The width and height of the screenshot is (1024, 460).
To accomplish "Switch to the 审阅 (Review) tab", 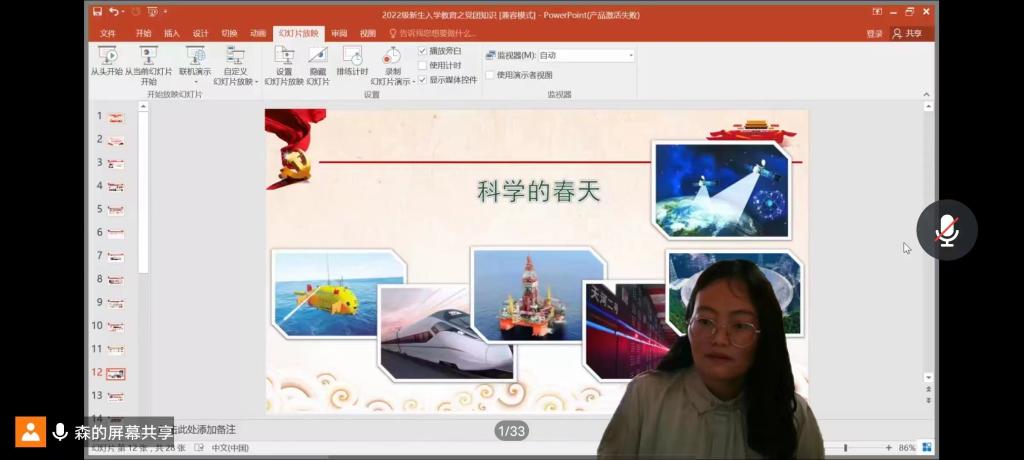I will click(340, 33).
